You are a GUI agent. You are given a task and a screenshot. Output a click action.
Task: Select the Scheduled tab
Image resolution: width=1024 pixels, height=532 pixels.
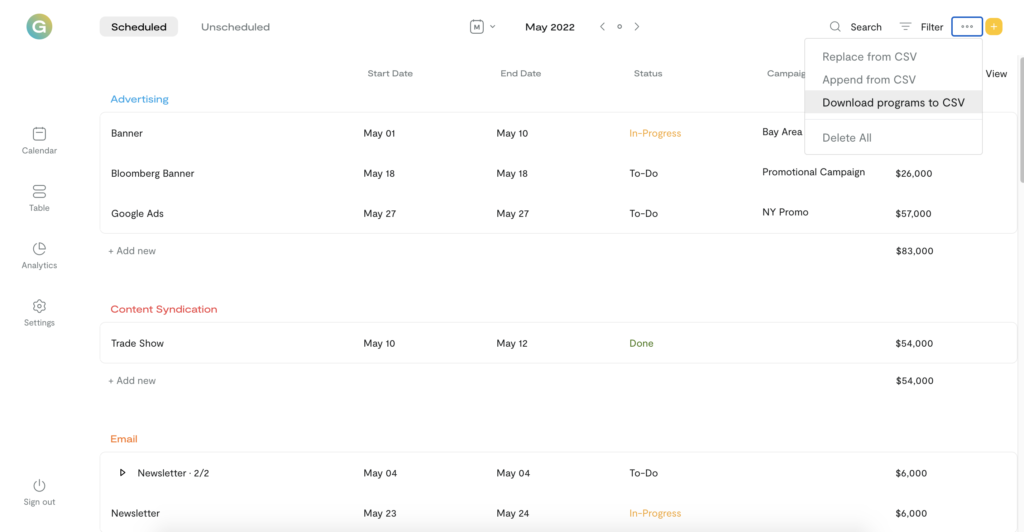[x=139, y=27]
